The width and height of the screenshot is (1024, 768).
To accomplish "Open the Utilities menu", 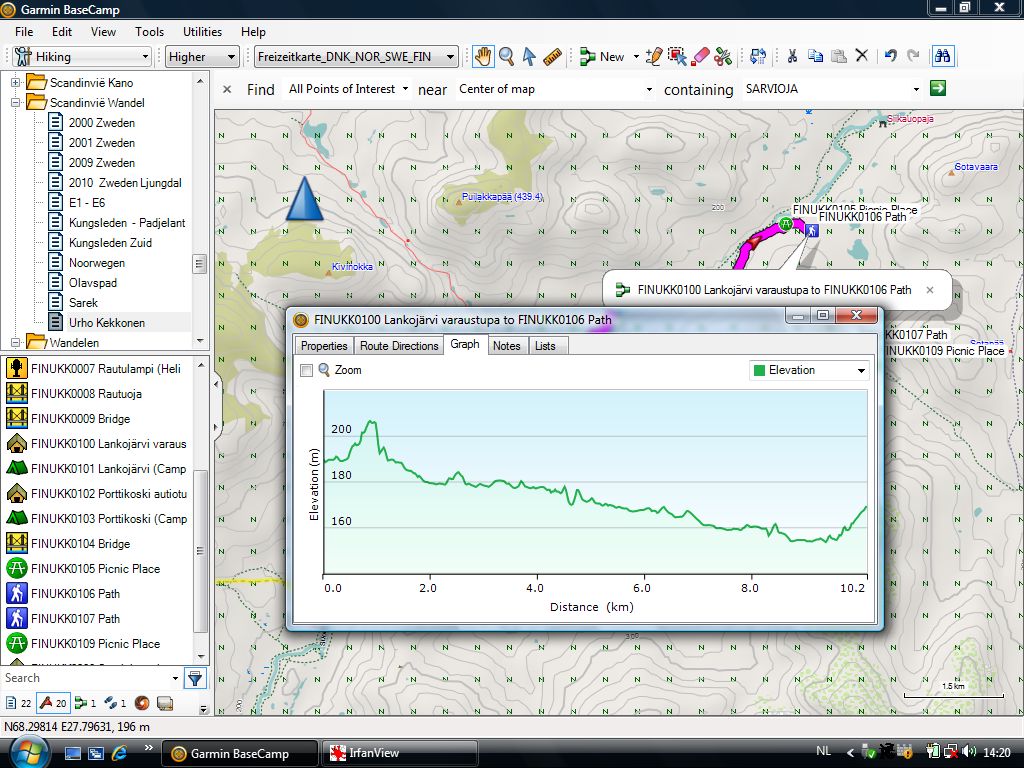I will (202, 32).
